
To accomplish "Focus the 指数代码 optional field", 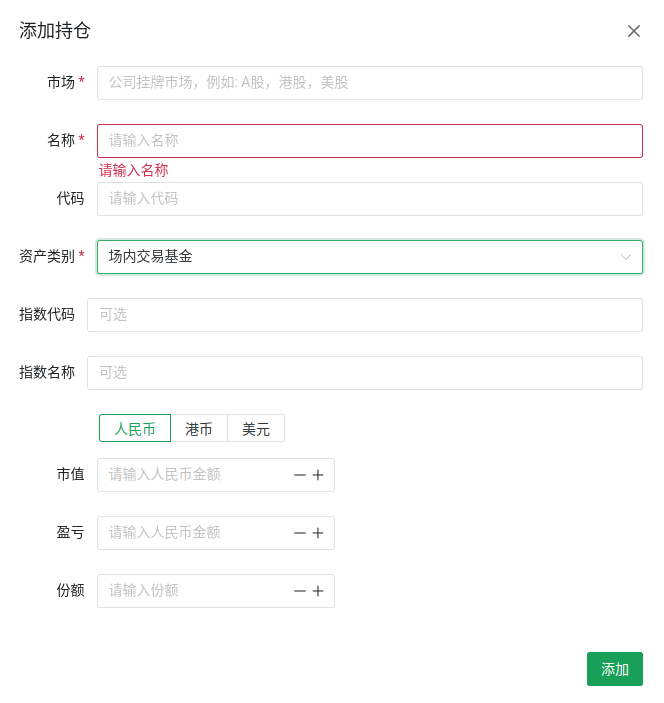I will tap(364, 315).
